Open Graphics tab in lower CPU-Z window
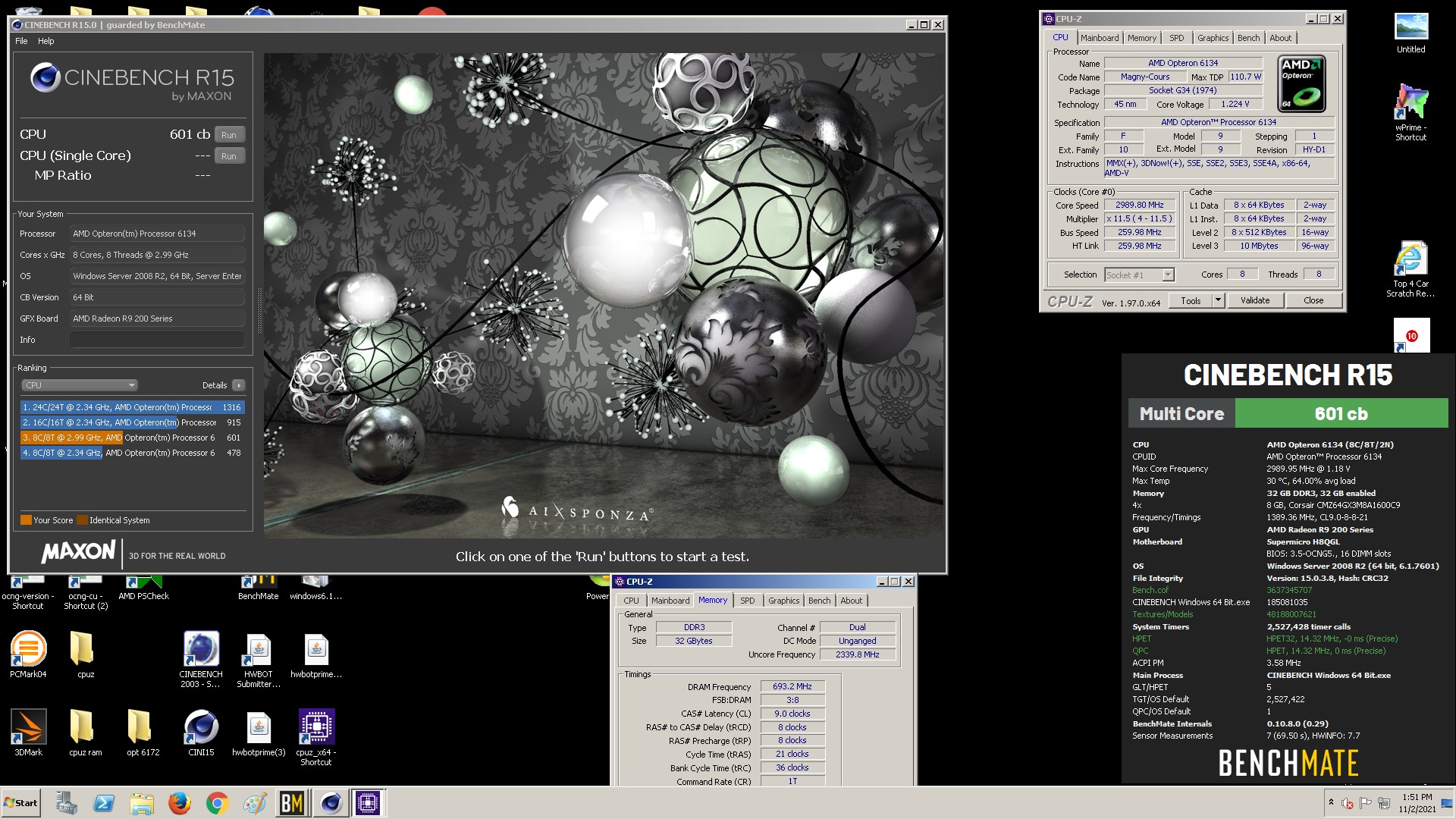 coord(783,601)
